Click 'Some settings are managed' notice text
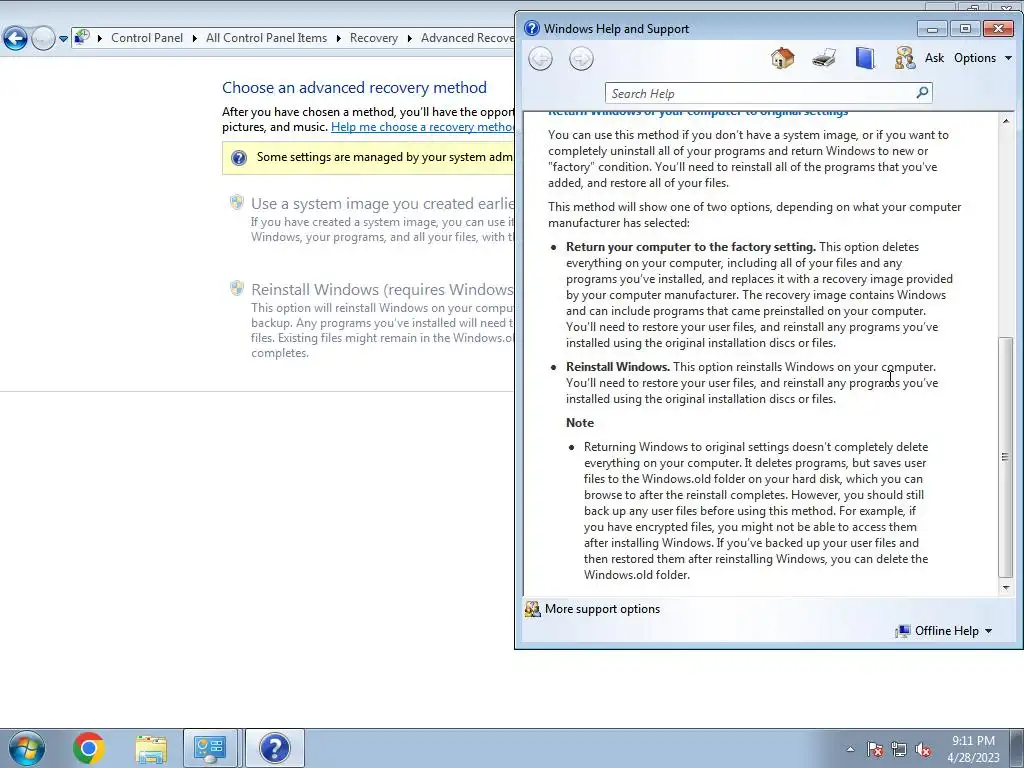The width and height of the screenshot is (1024, 768). click(385, 157)
